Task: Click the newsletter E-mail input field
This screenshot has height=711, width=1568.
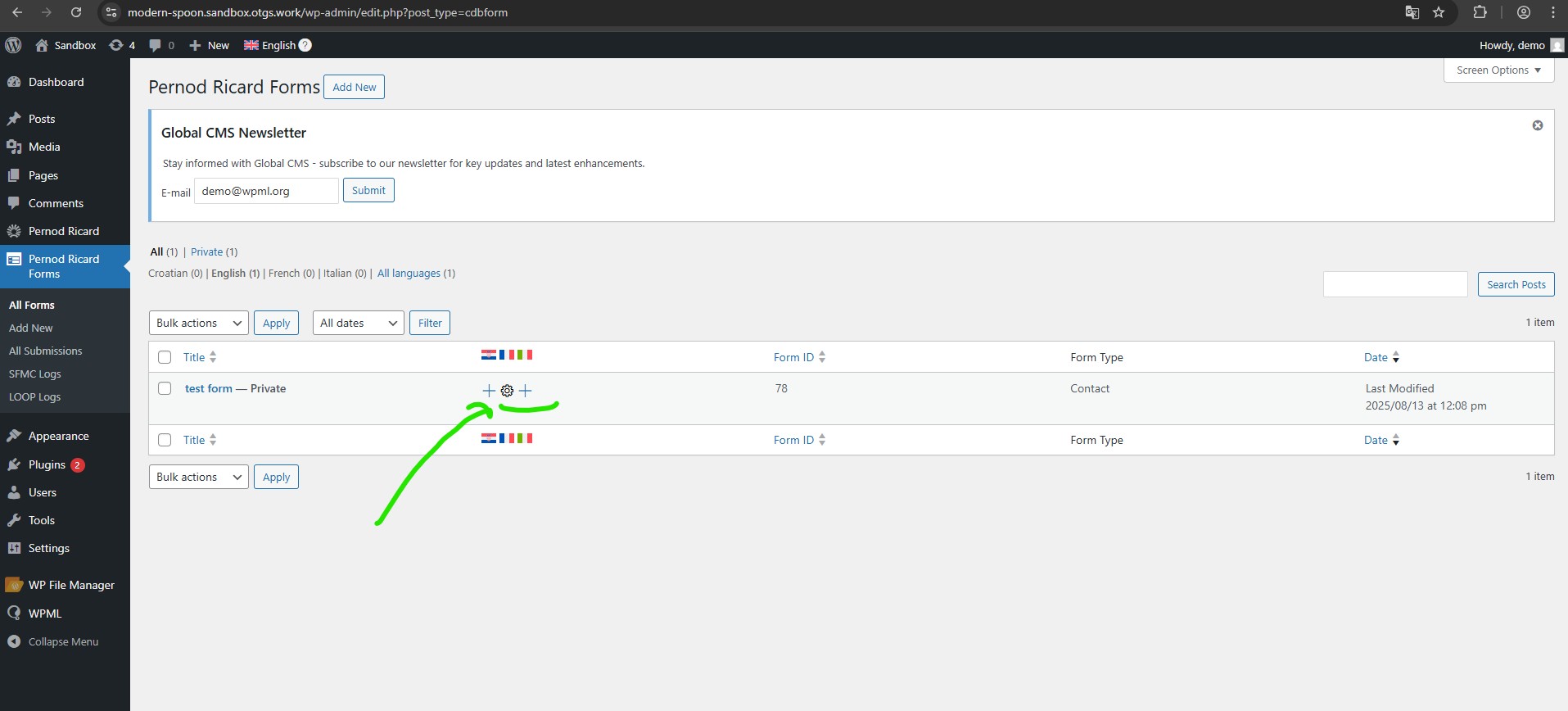Action: [x=266, y=191]
